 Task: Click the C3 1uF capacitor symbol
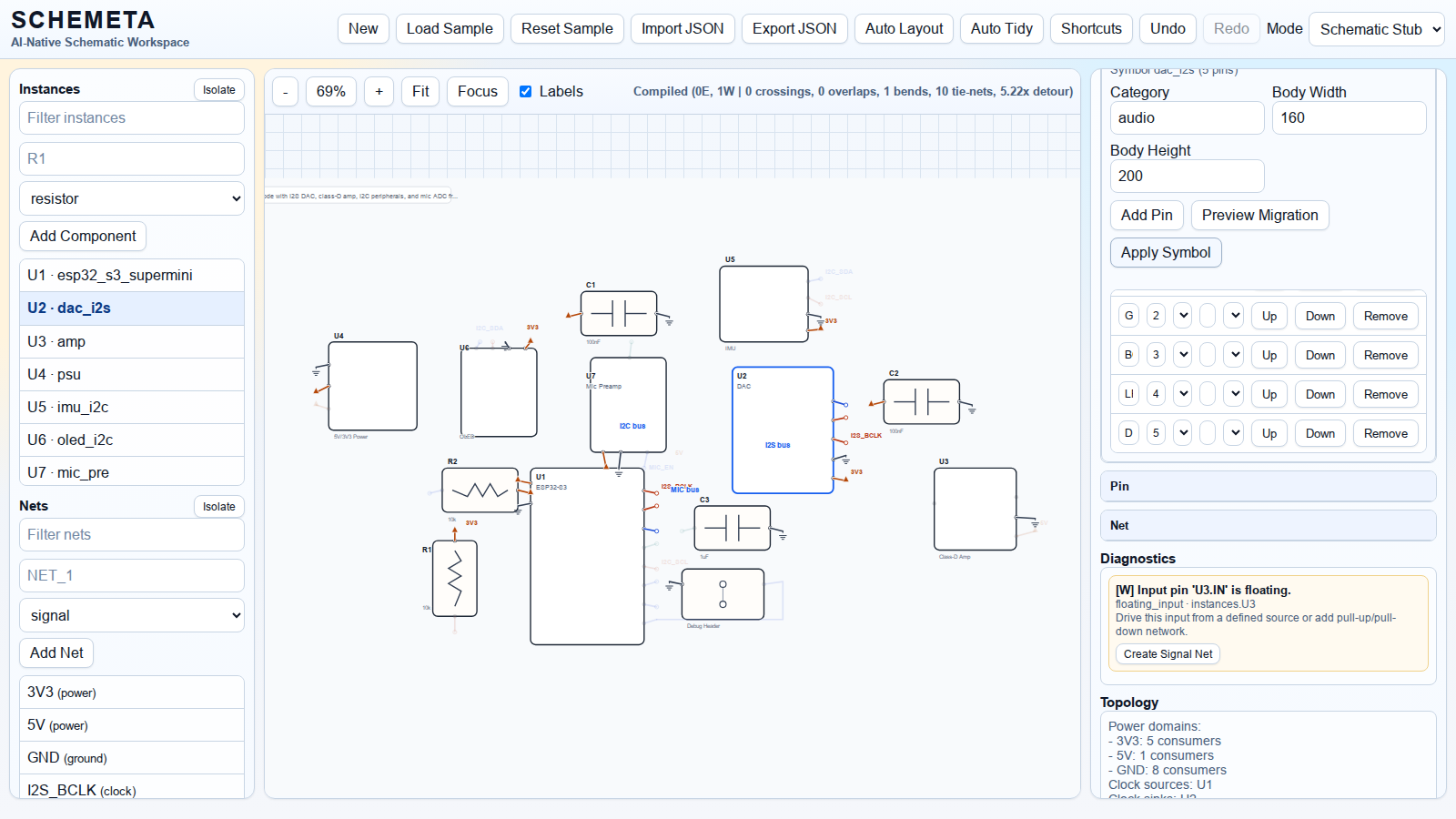[732, 528]
